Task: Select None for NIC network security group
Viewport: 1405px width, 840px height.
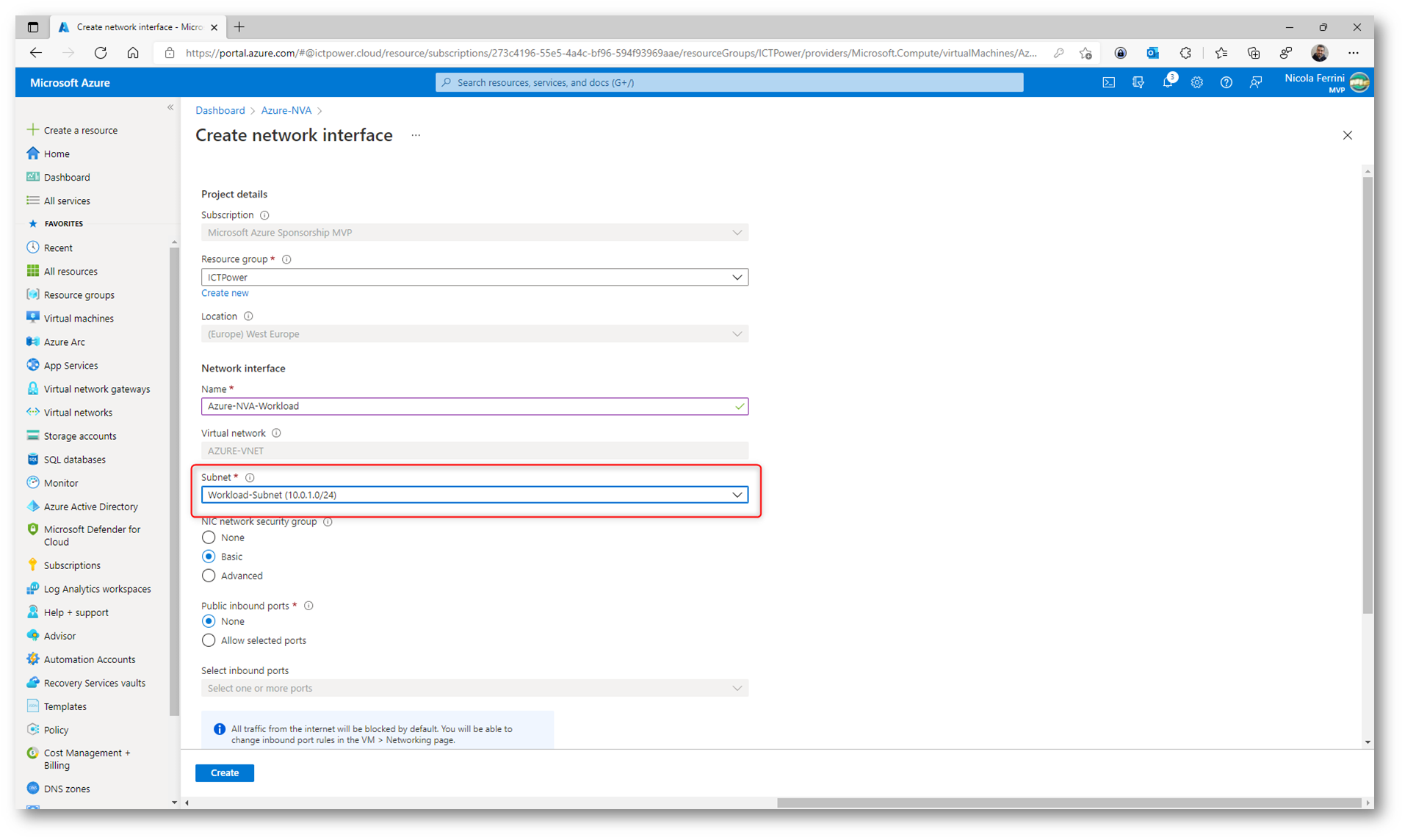Action: click(209, 537)
